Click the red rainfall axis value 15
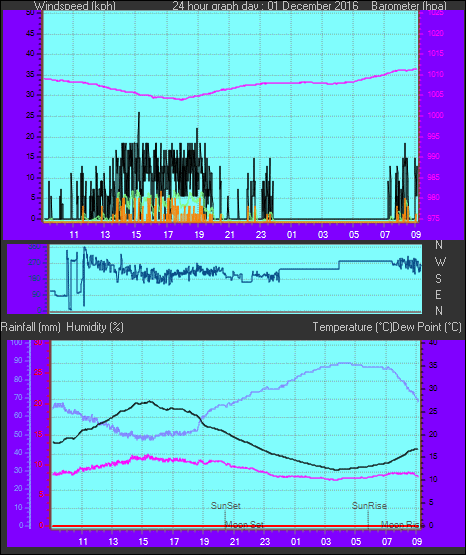The image size is (466, 555). [x=39, y=434]
